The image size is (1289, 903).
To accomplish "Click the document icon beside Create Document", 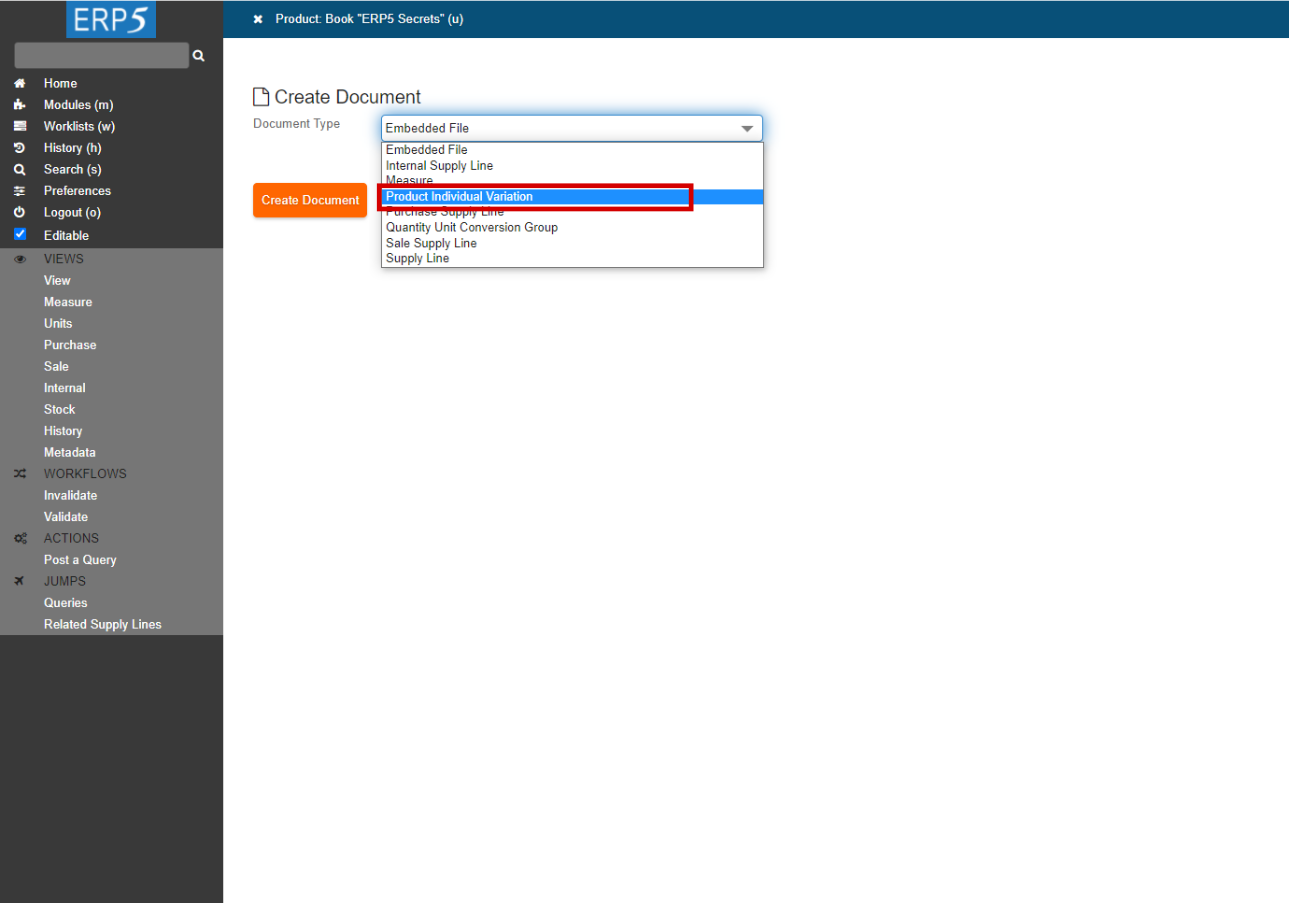I will (261, 97).
